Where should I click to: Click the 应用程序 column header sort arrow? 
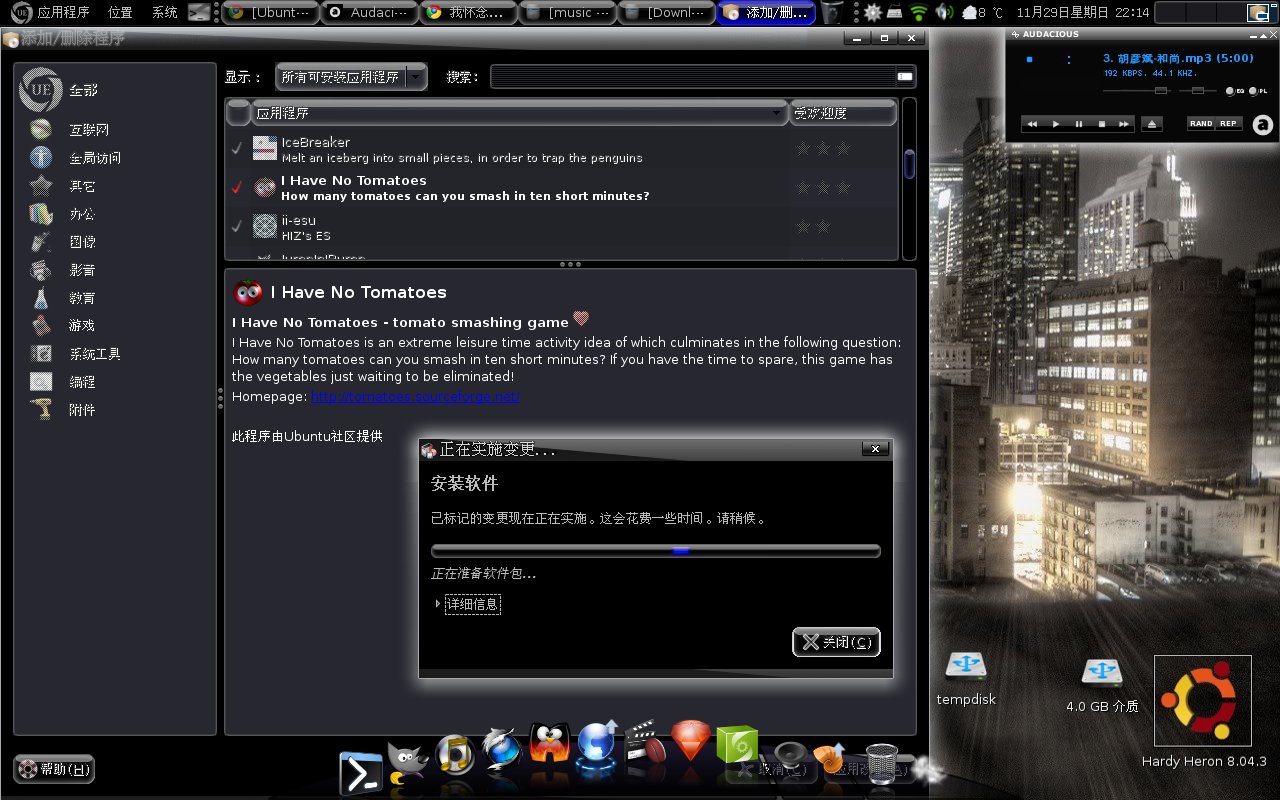[778, 114]
